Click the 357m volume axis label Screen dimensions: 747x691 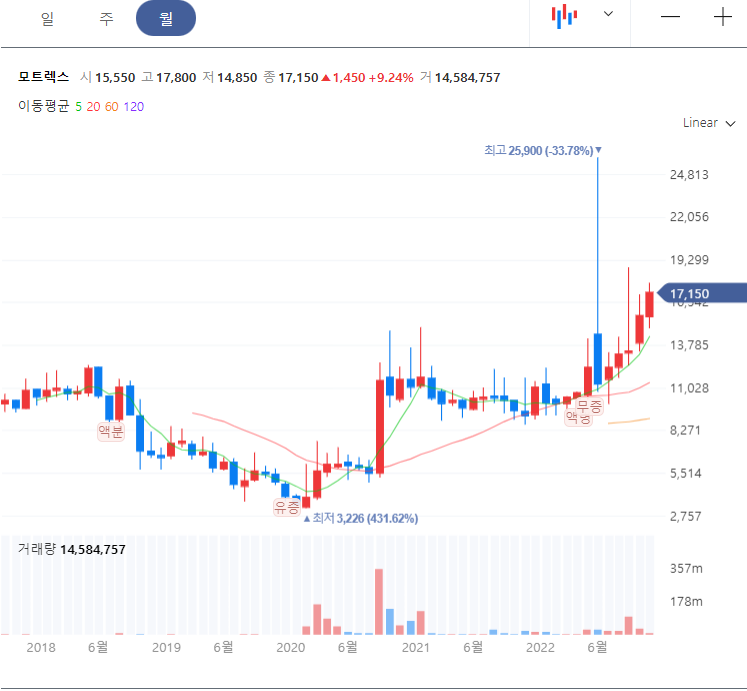pyautogui.click(x=686, y=569)
